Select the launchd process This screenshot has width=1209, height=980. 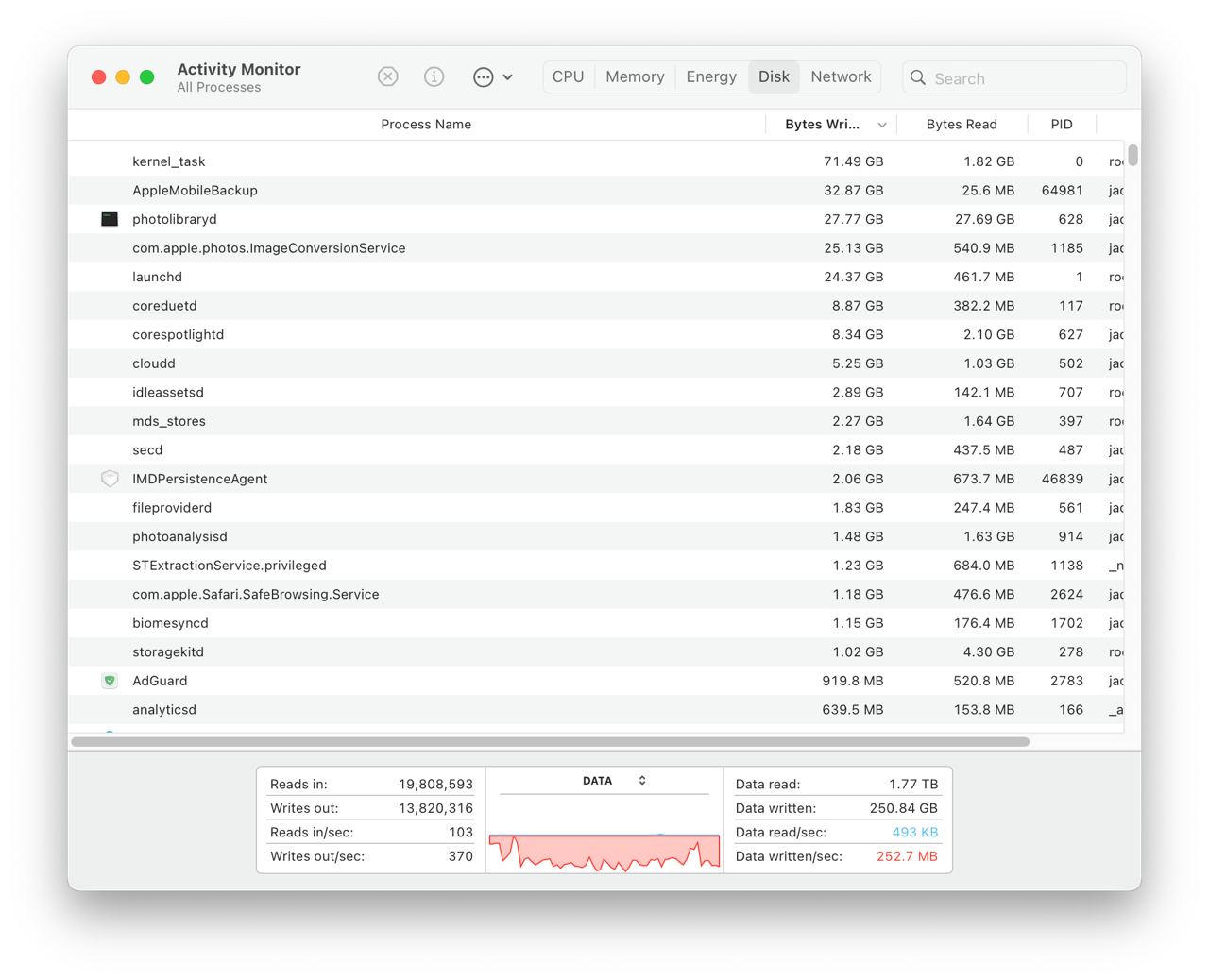(157, 277)
